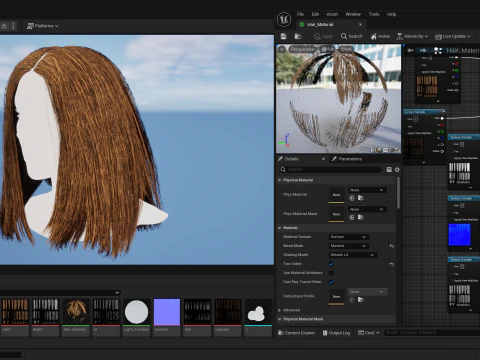Open the Shading Model dropdown
The image size is (480, 360).
[x=353, y=255]
